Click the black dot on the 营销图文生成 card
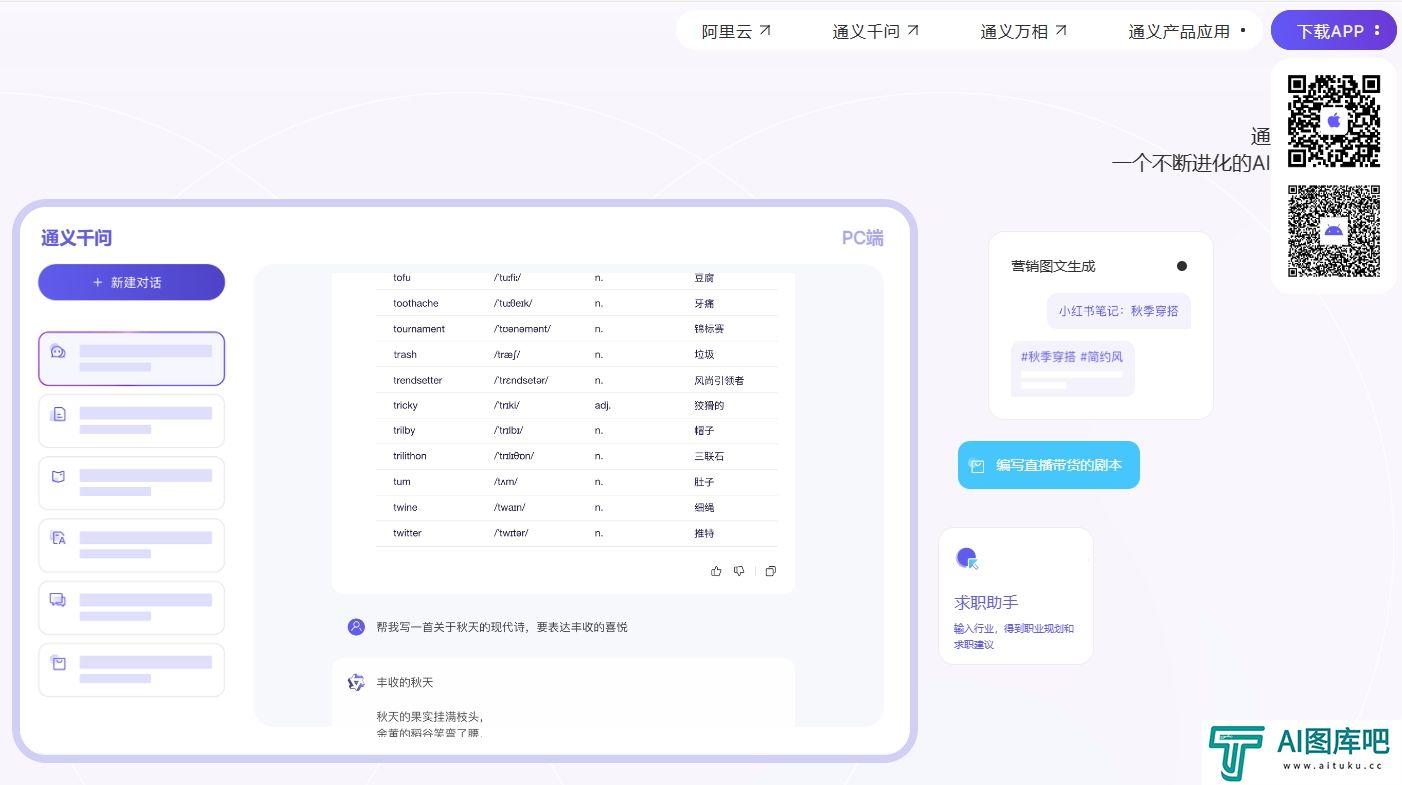The height and width of the screenshot is (785, 1402). (1182, 266)
